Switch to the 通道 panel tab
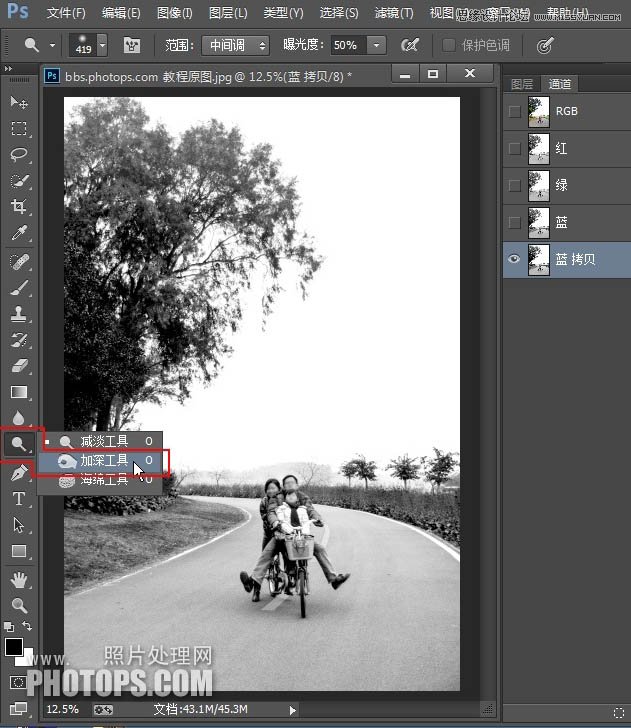 pyautogui.click(x=559, y=84)
